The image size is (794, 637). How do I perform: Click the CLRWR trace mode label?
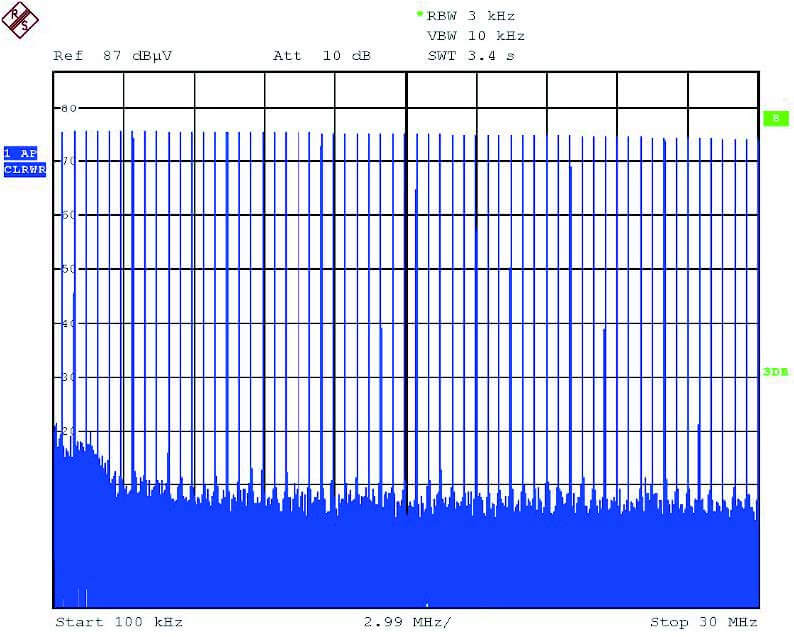click(x=24, y=170)
